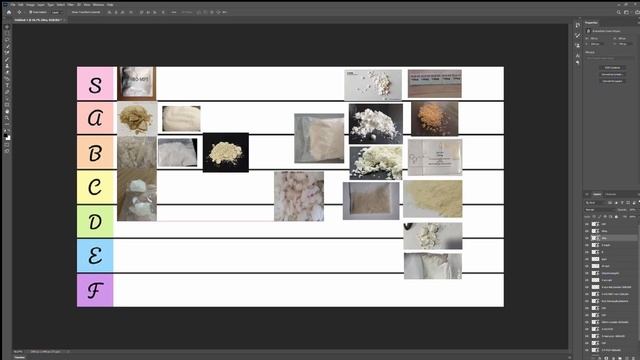
Task: Click the lock transparent pixels icon
Action: coord(594,217)
